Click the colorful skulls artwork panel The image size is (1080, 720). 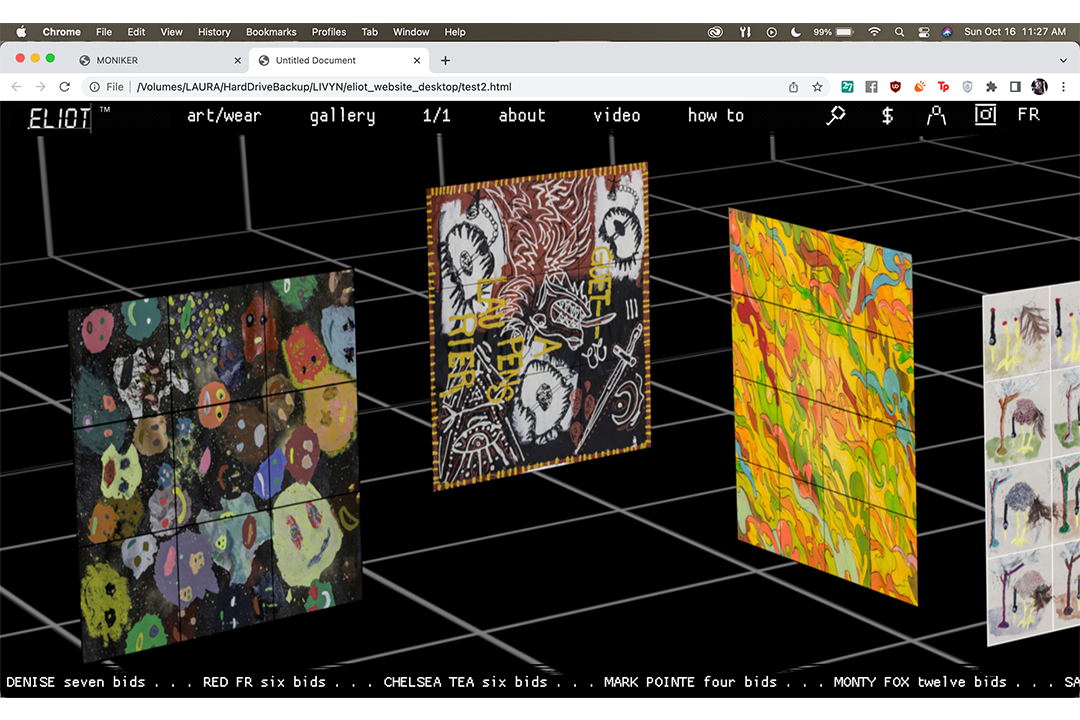coord(215,465)
